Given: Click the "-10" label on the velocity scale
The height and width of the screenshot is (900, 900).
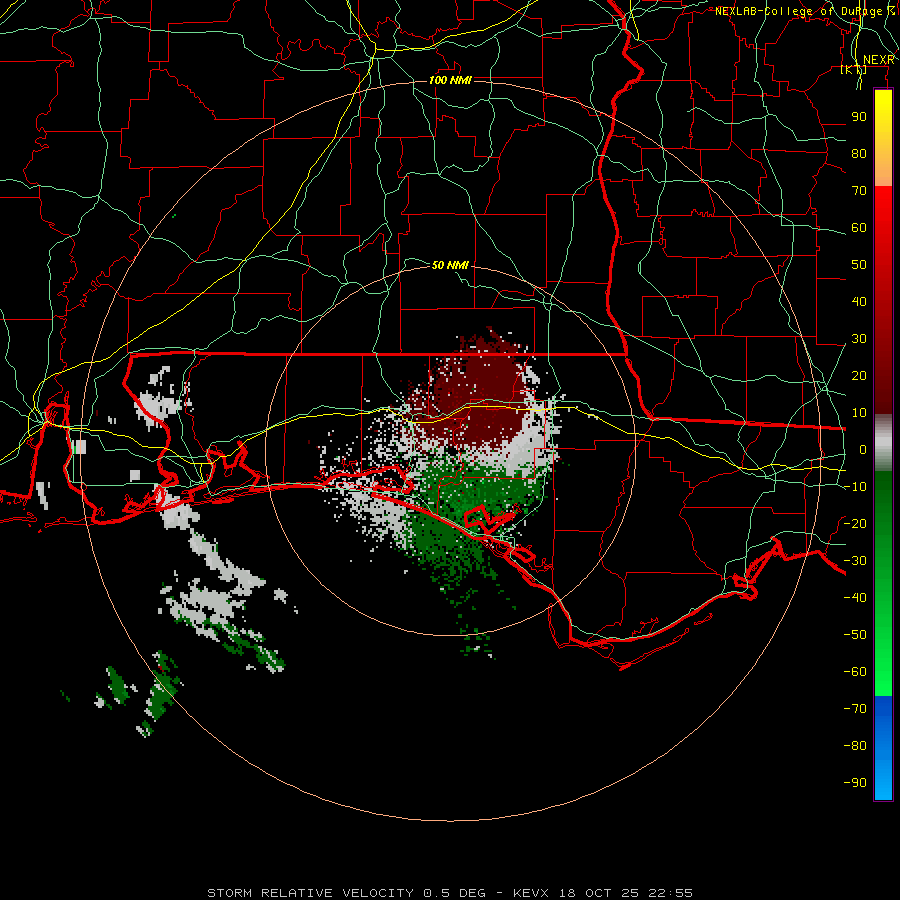Looking at the screenshot, I should (855, 487).
